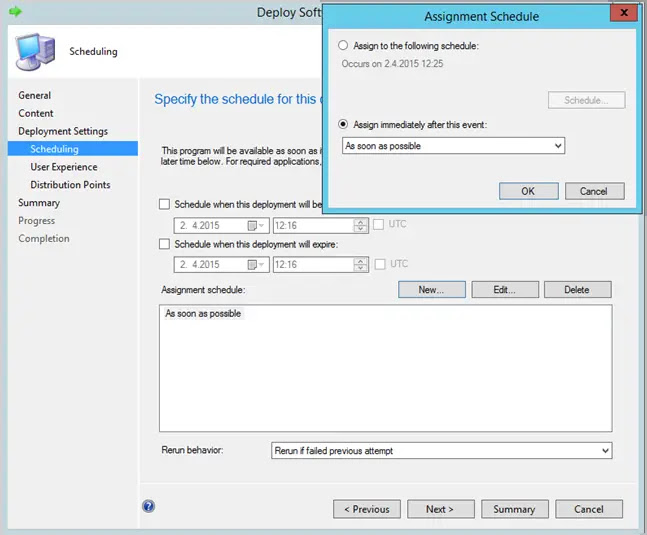
Task: Click Cancel button in the wizard footer
Action: coord(589,509)
